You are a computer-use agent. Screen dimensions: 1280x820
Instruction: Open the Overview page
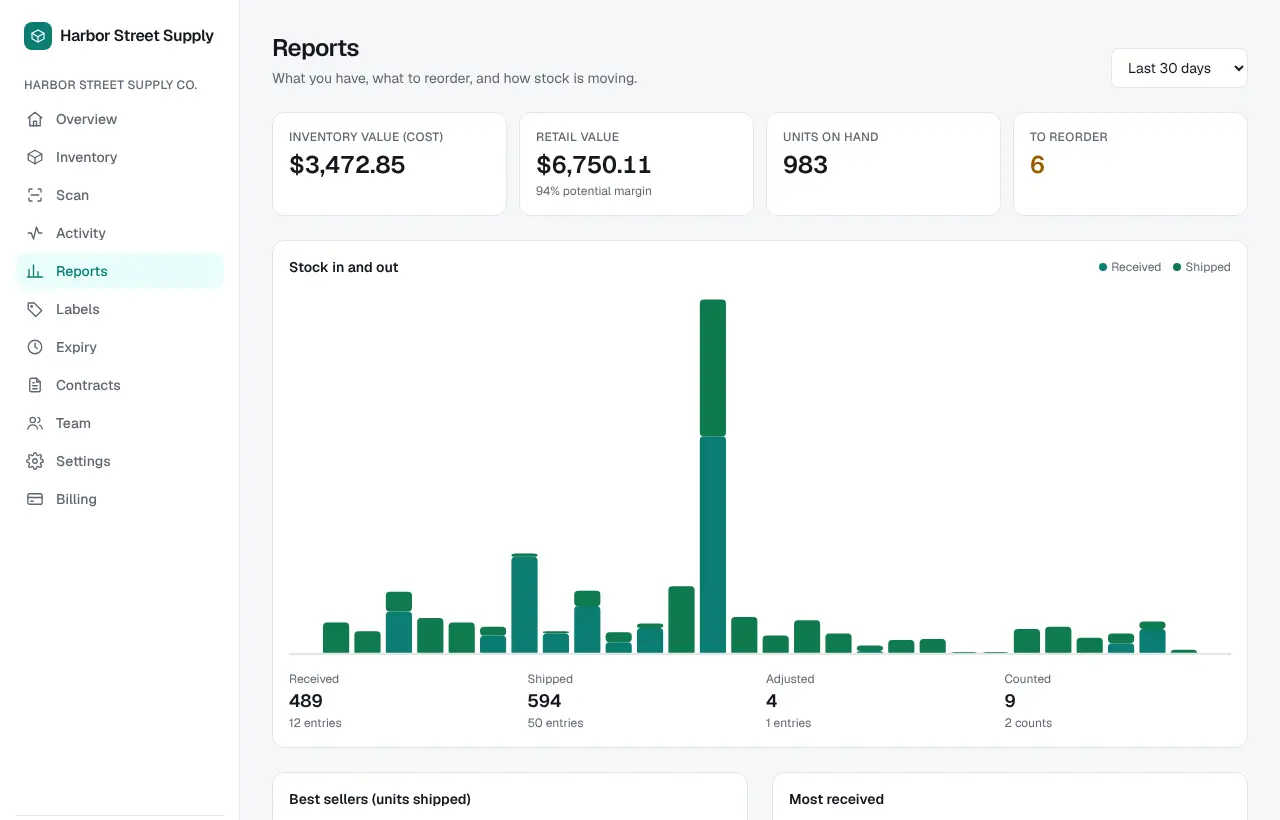[120, 119]
